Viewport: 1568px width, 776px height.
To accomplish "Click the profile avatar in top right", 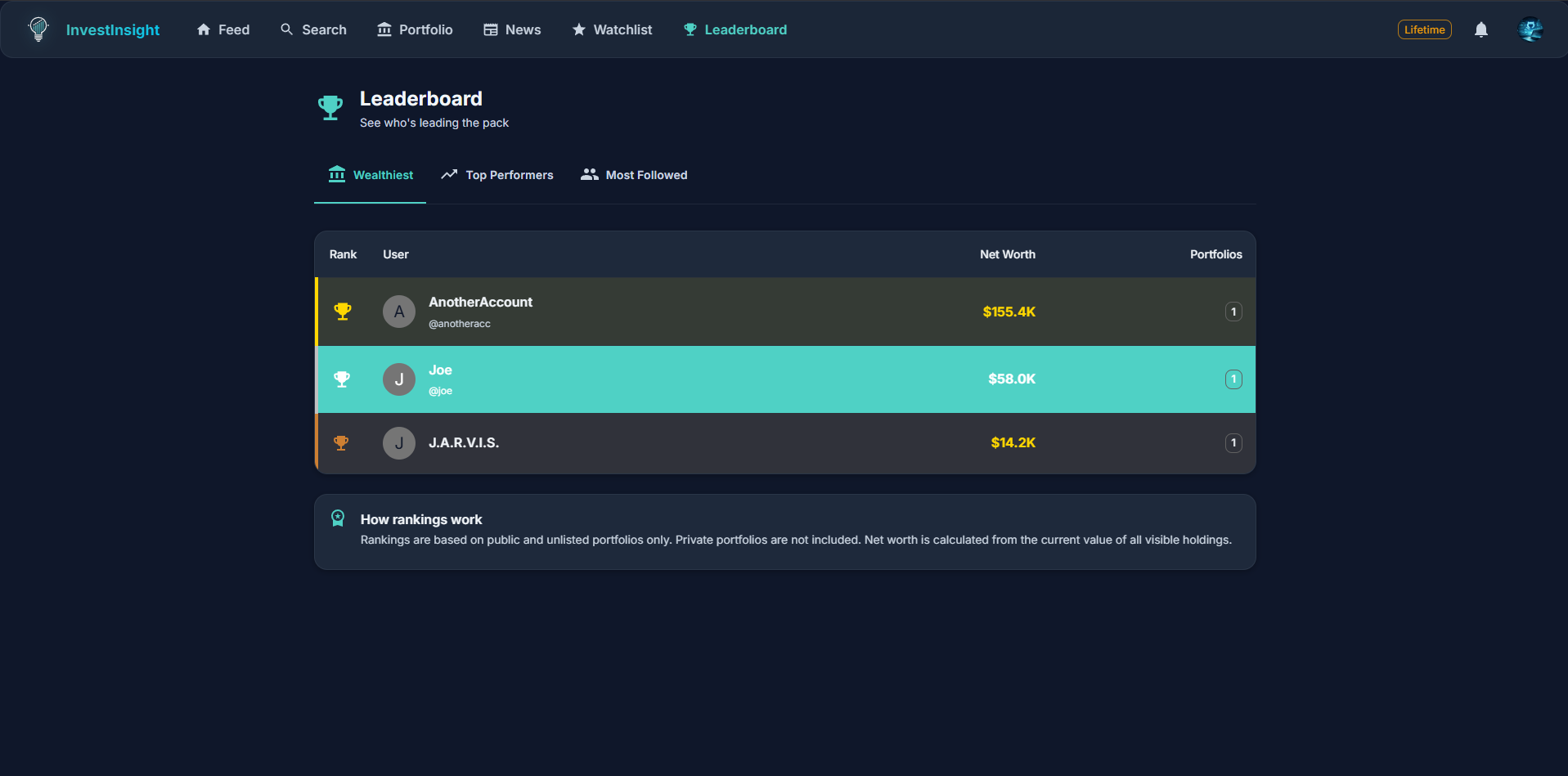I will coord(1530,29).
